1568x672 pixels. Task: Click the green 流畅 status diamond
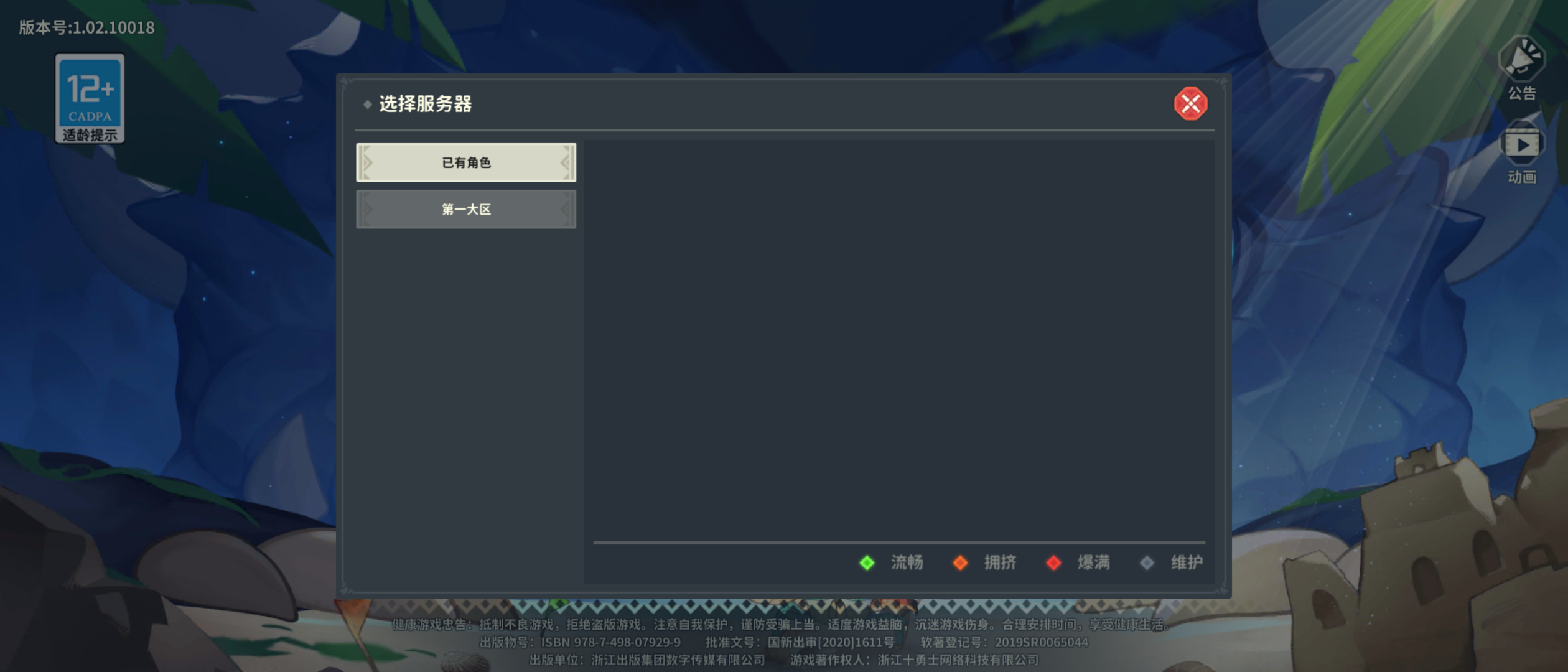(867, 562)
